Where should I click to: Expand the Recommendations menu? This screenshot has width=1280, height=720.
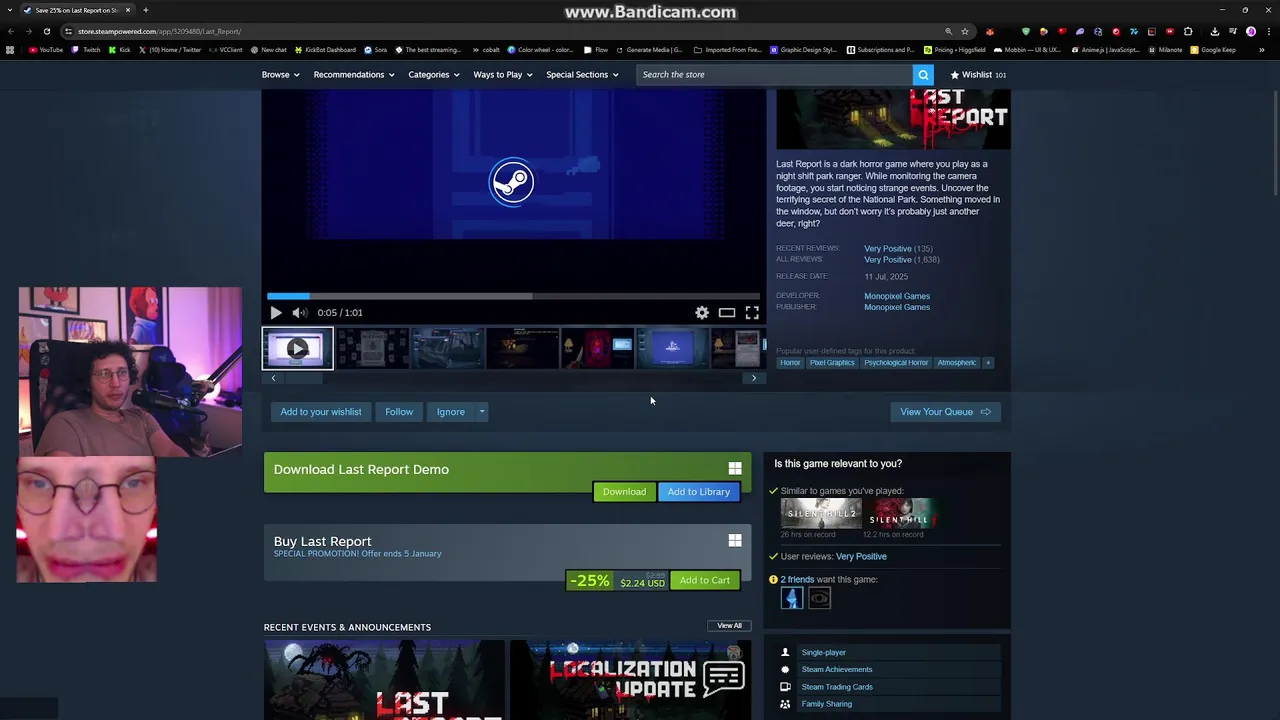coord(354,75)
